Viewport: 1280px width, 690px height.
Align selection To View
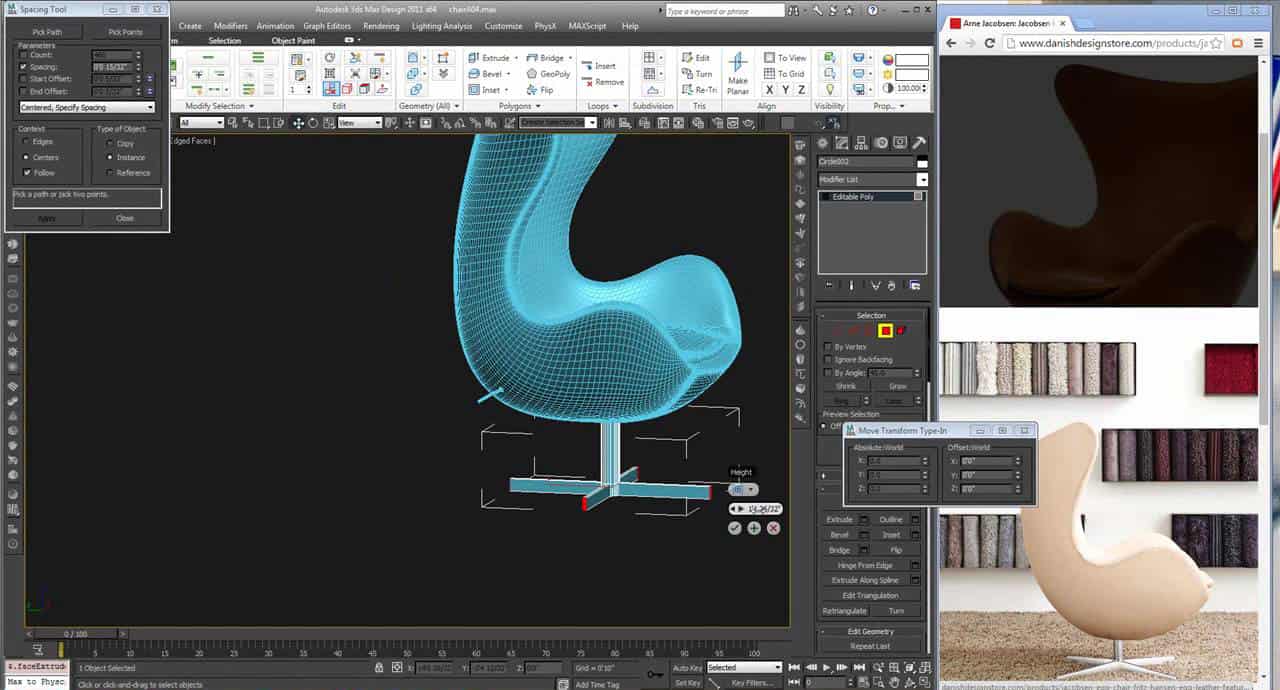point(785,58)
